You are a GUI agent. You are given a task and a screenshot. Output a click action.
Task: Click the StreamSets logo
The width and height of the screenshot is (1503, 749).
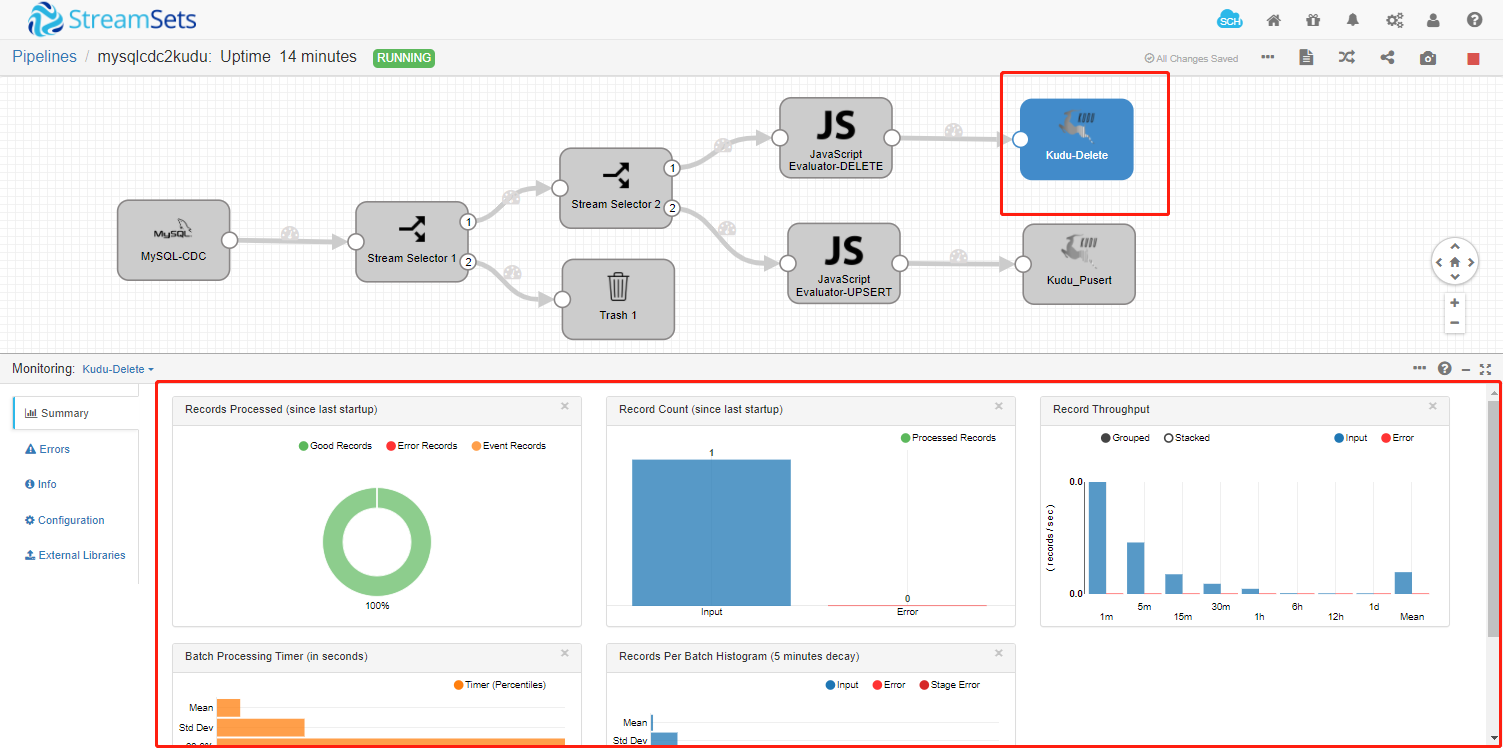(112, 19)
